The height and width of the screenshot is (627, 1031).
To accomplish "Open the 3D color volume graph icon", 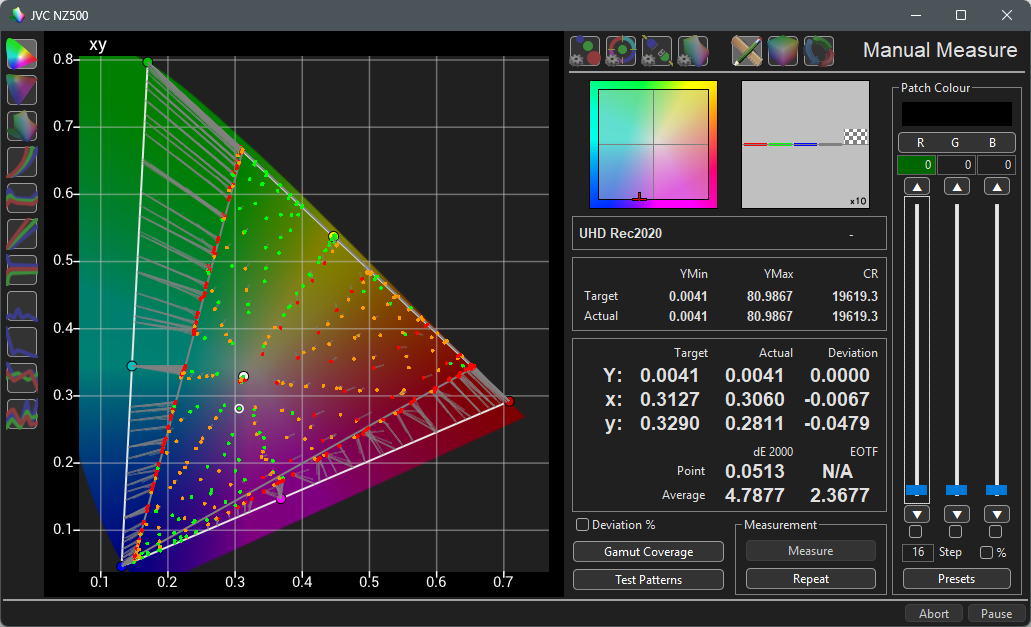I will [x=22, y=126].
